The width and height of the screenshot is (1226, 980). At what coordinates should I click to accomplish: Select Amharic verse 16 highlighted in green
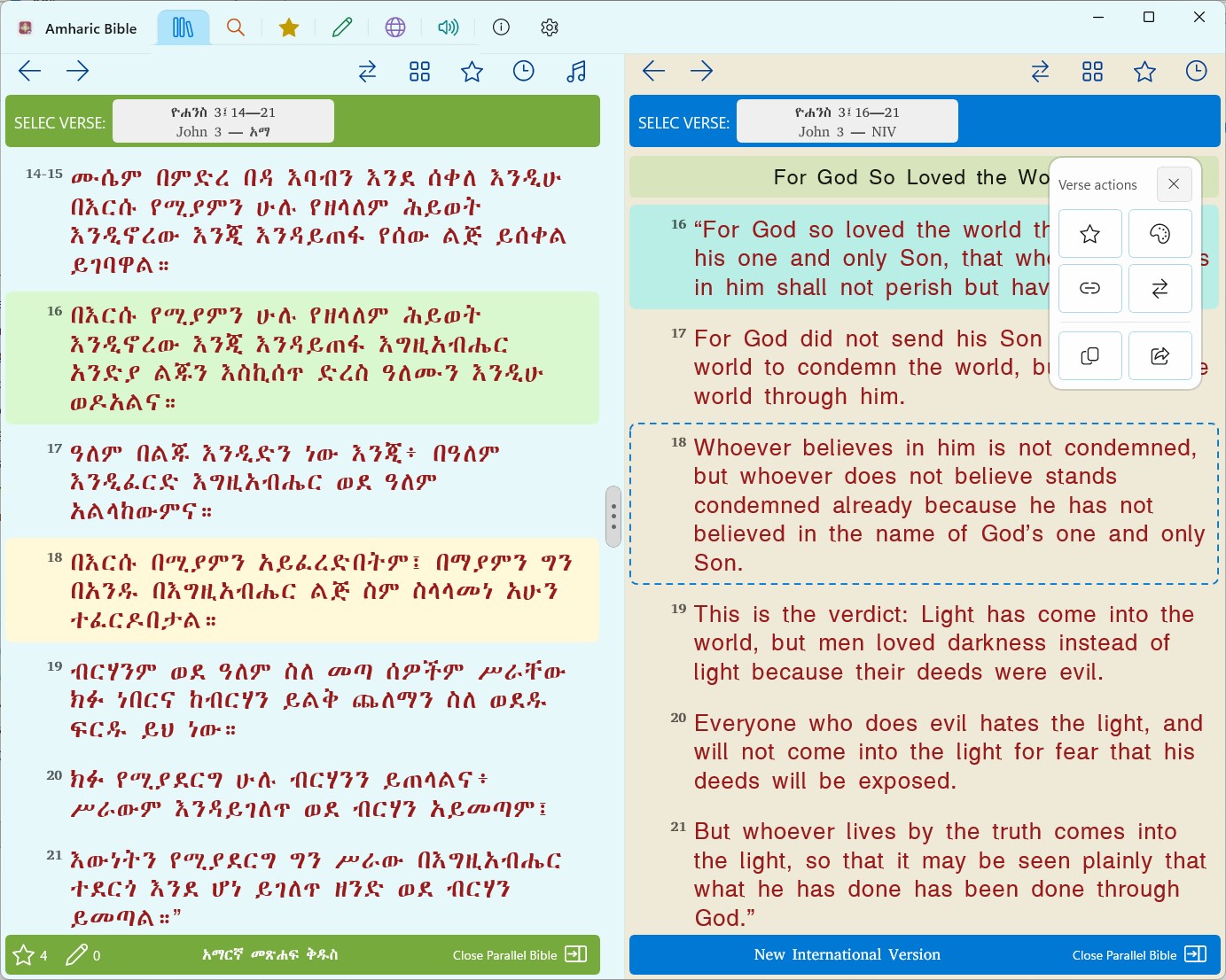[x=302, y=358]
